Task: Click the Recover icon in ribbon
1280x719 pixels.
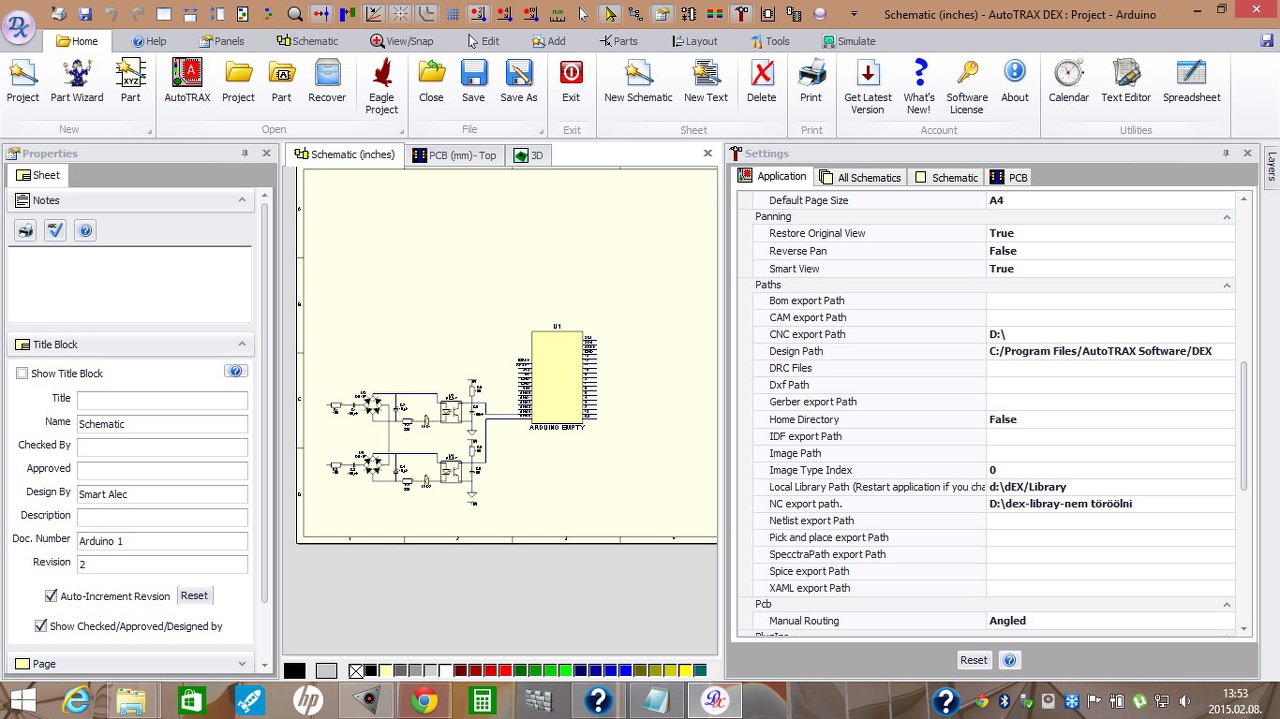Action: [327, 81]
